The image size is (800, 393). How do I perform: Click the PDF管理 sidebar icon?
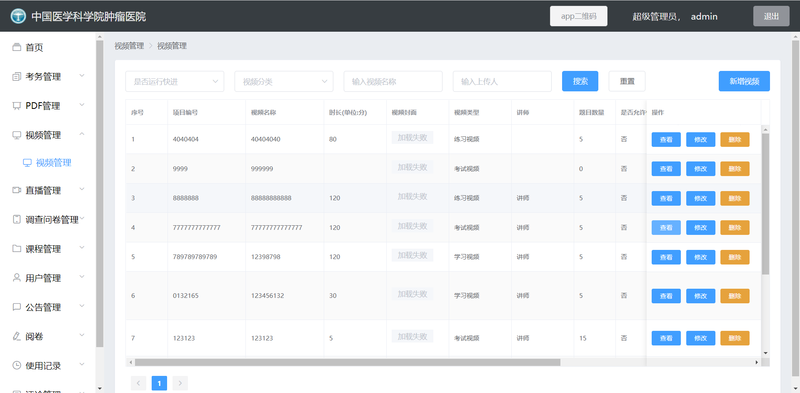16,106
